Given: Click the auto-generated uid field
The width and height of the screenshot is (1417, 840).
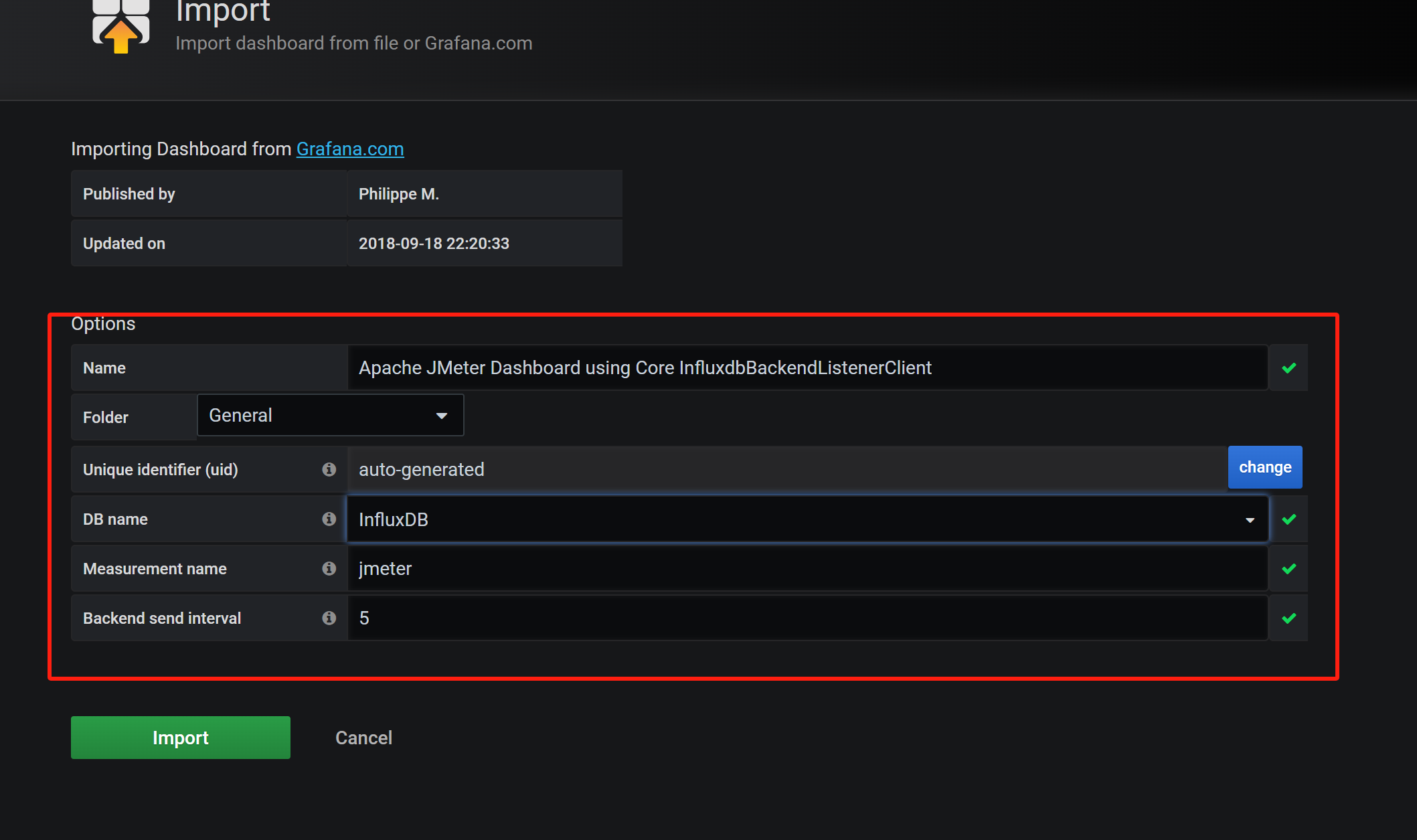Looking at the screenshot, I should click(x=786, y=469).
